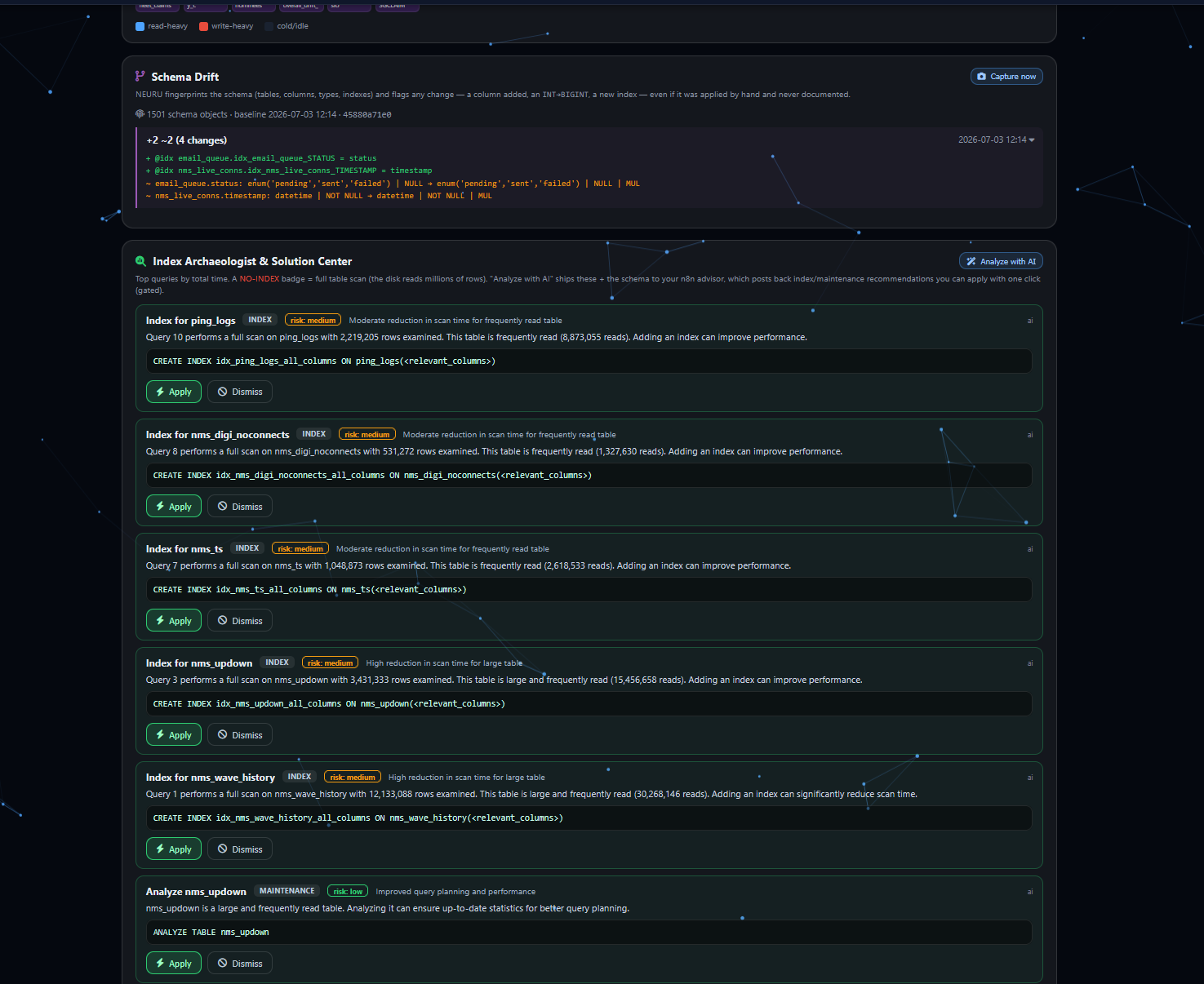Click the risk: medium badge for nms_updown
Image resolution: width=1204 pixels, height=984 pixels.
coord(331,663)
